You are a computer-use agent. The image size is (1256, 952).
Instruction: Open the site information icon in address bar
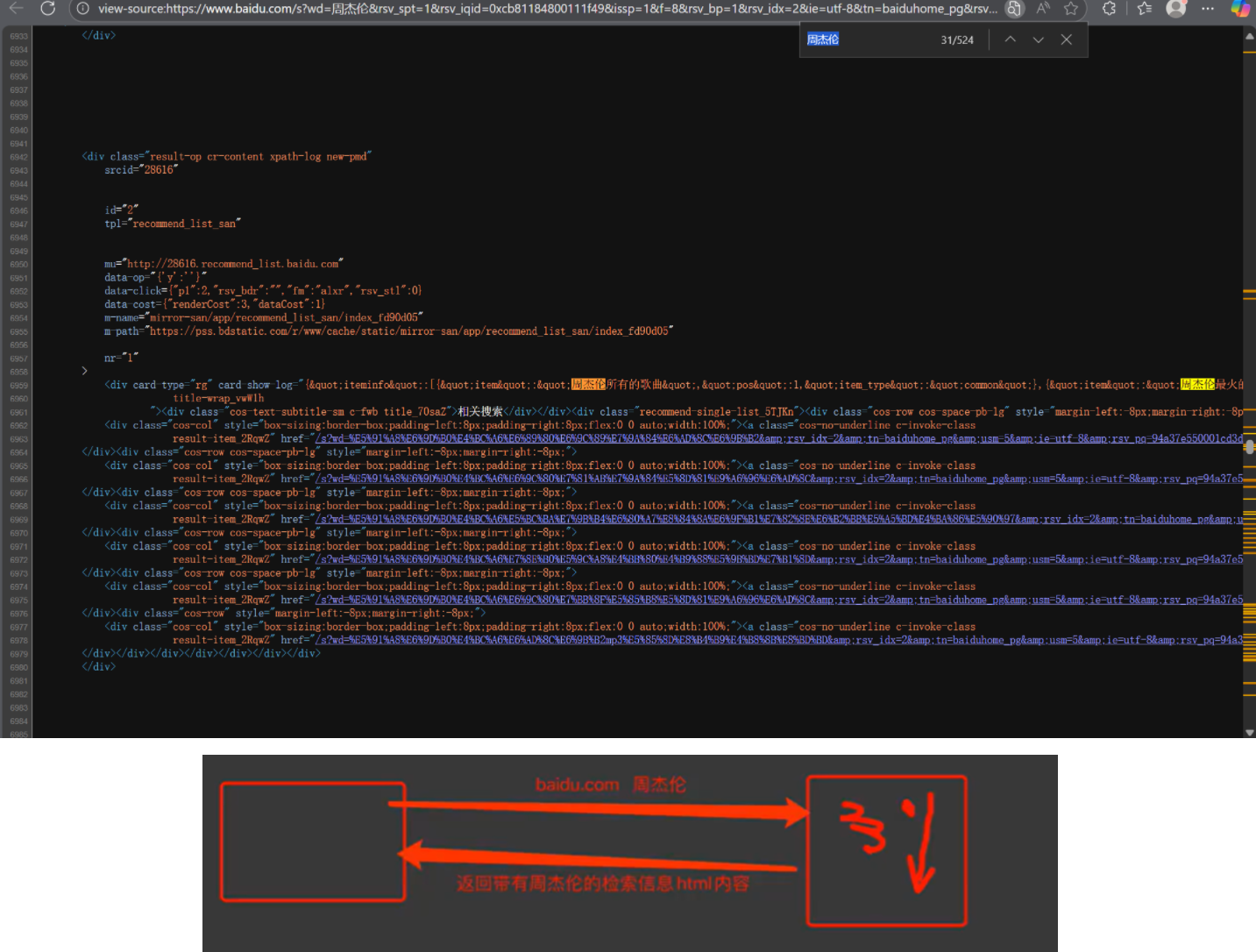coord(82,9)
